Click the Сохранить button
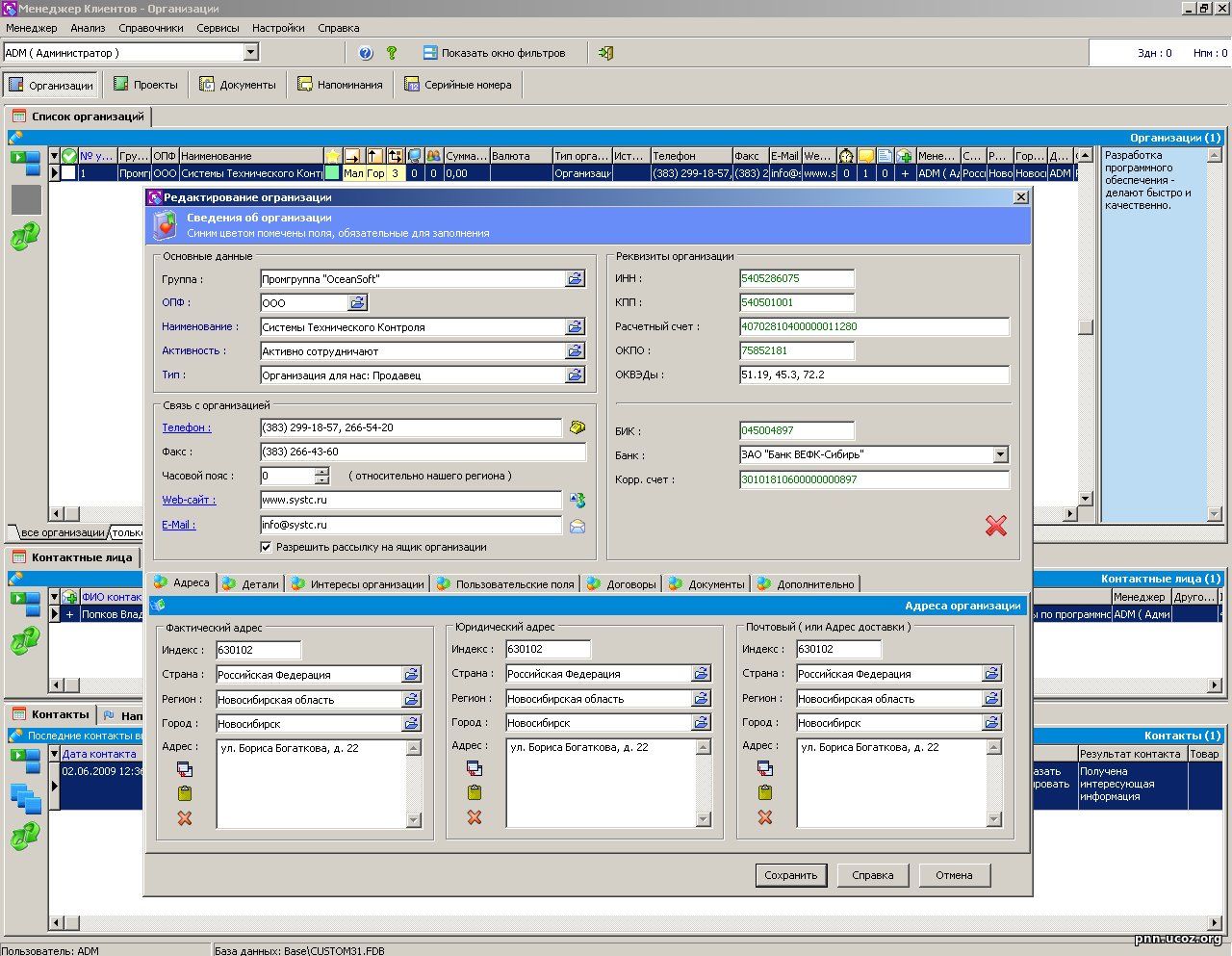The image size is (1232, 956). [x=791, y=875]
